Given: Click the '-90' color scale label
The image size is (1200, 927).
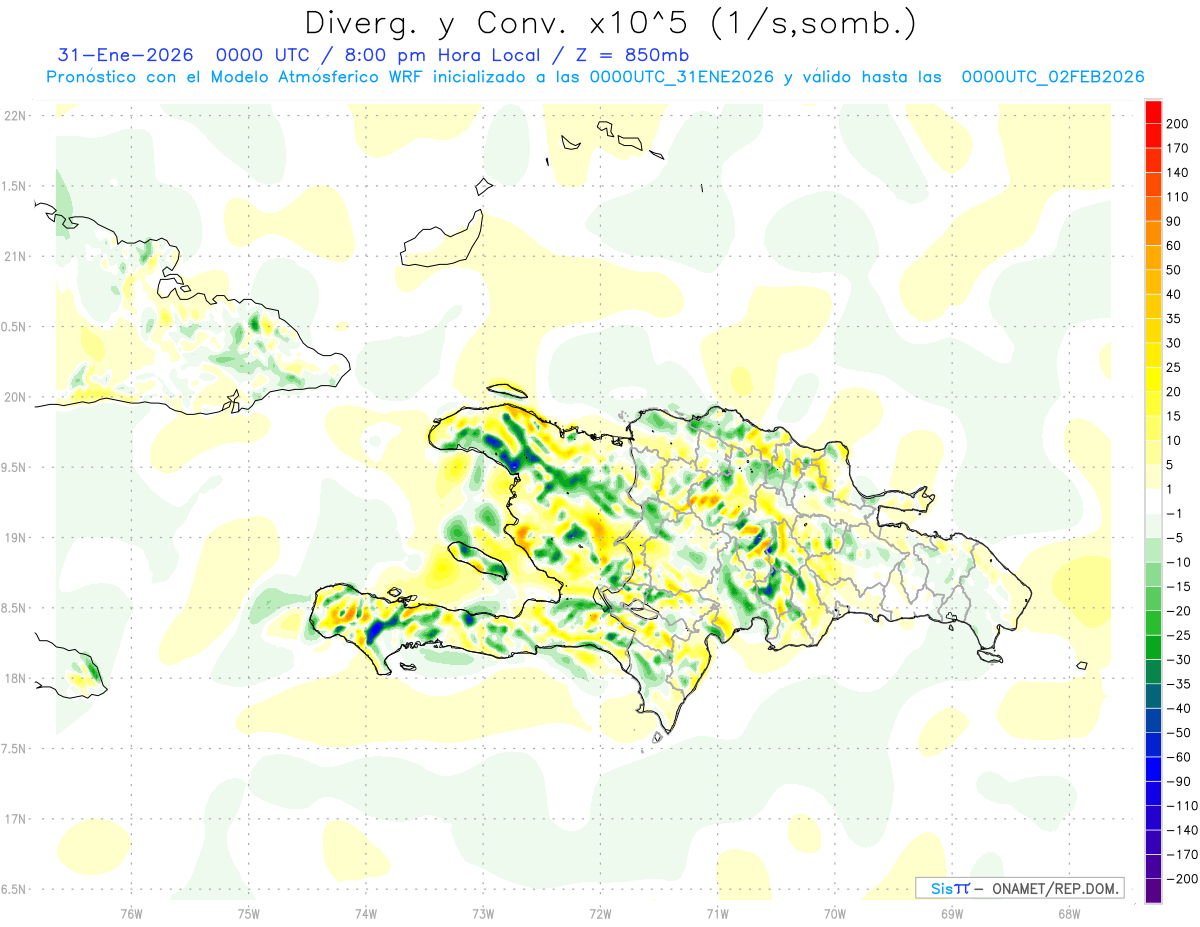Looking at the screenshot, I should coord(1178,782).
